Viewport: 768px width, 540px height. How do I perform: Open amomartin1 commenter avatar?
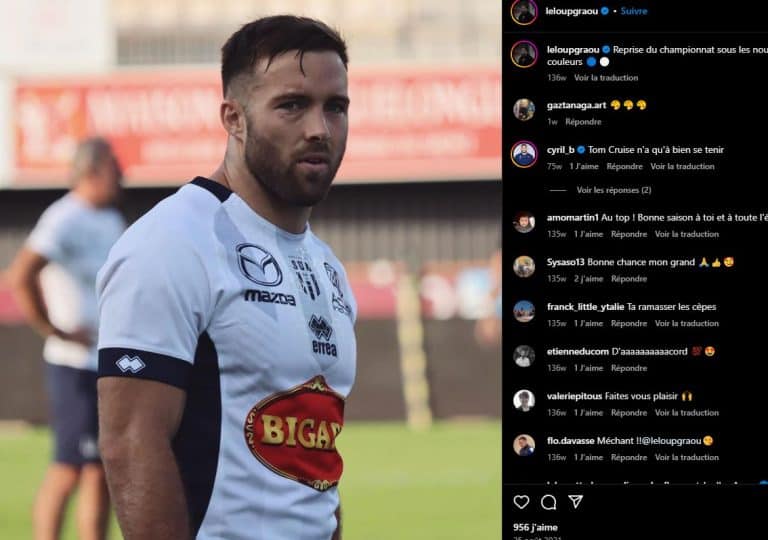(524, 222)
